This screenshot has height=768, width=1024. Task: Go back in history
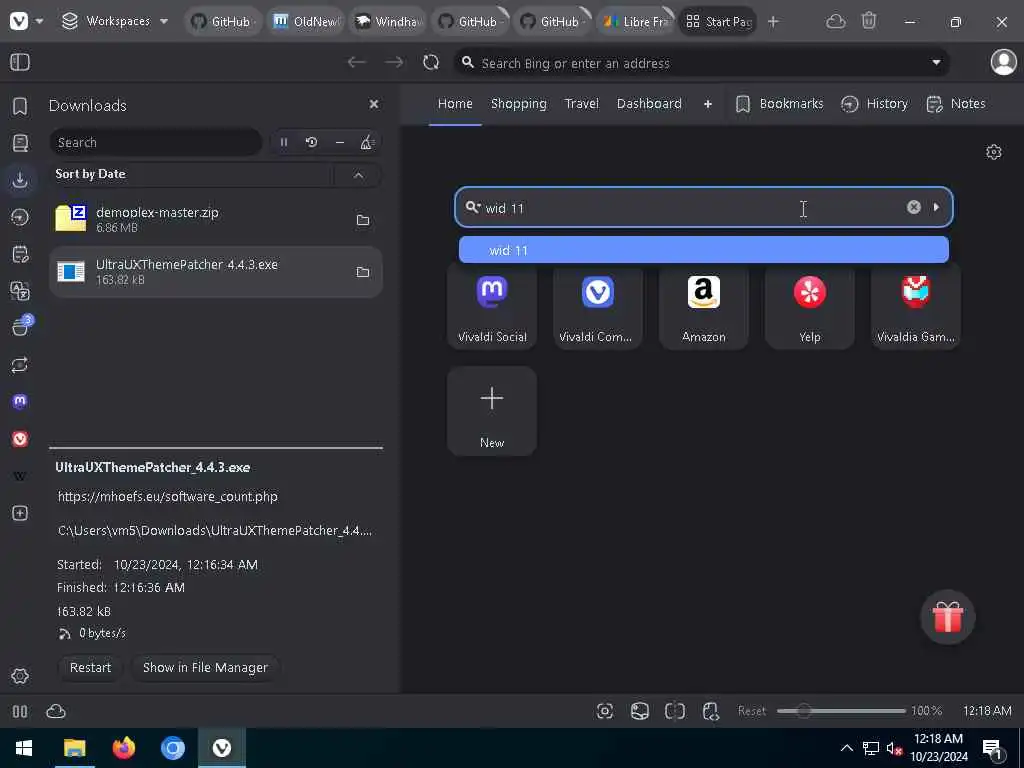[357, 62]
